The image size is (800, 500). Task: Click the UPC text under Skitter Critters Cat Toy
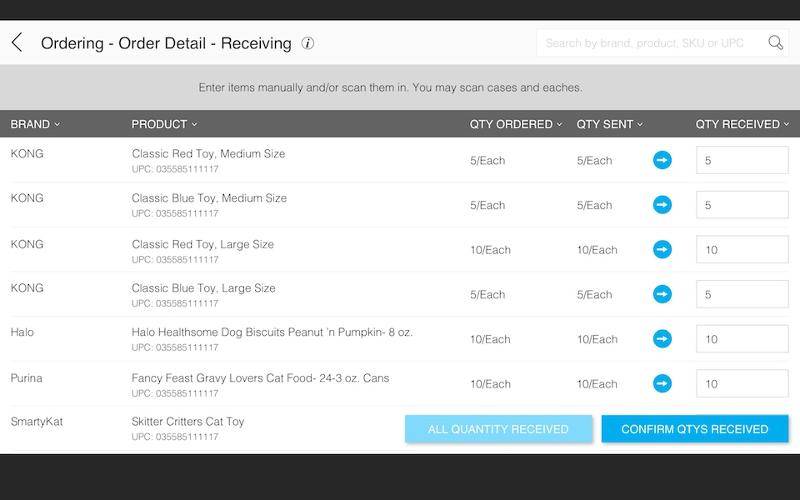click(175, 437)
